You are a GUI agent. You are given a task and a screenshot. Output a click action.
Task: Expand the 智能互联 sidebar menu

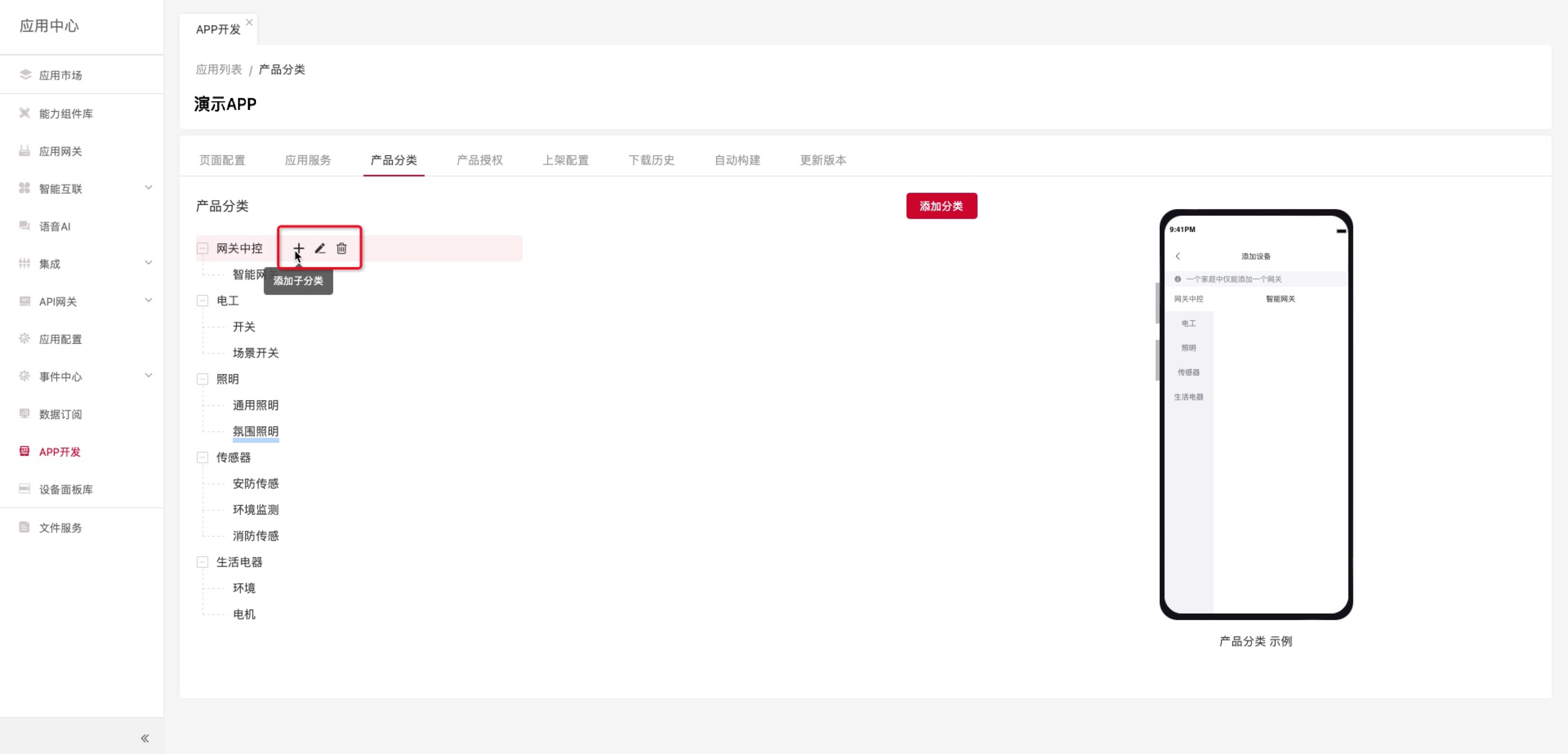(148, 187)
